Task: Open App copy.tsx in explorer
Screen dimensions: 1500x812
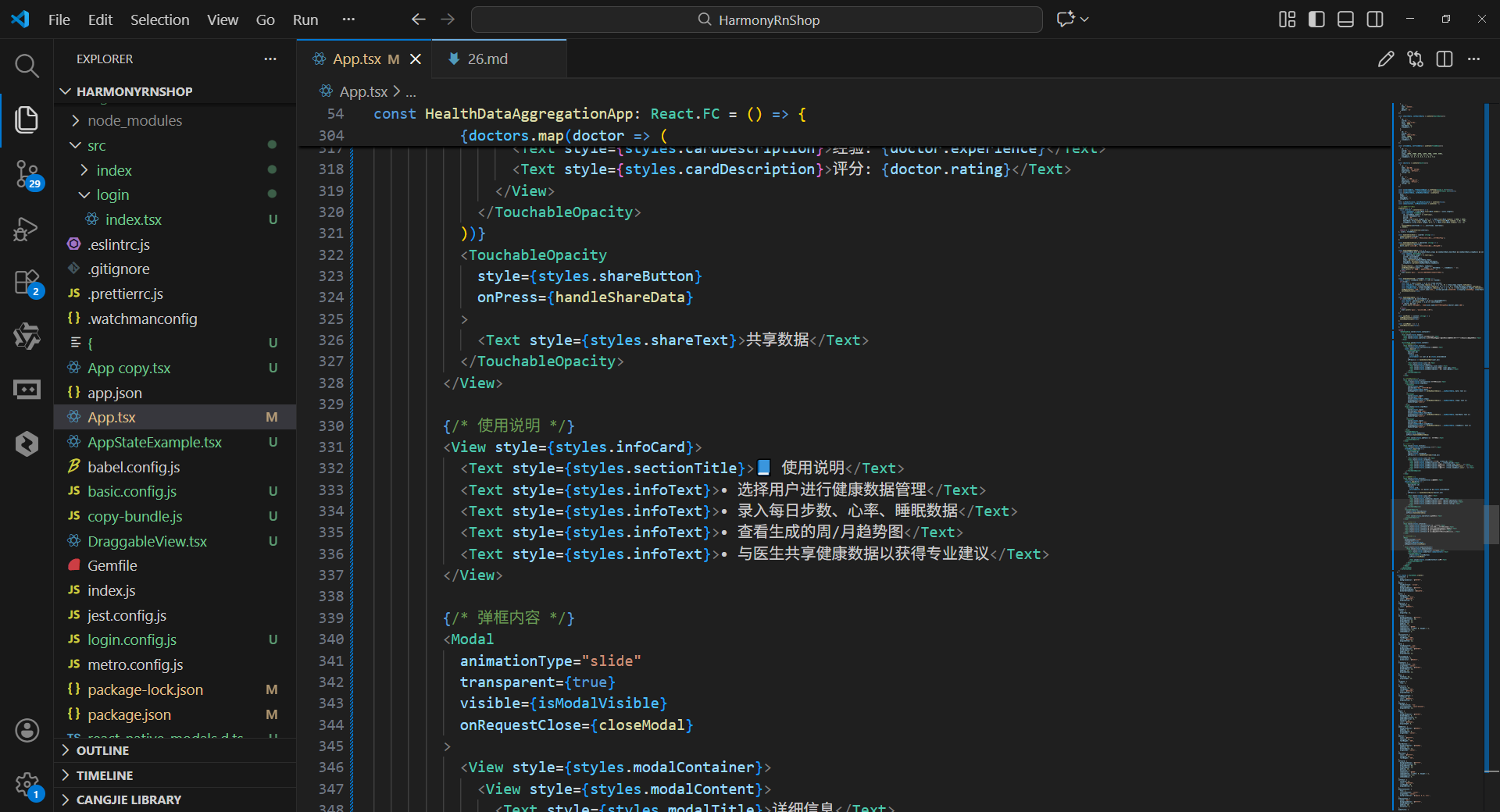Action: 175,368
